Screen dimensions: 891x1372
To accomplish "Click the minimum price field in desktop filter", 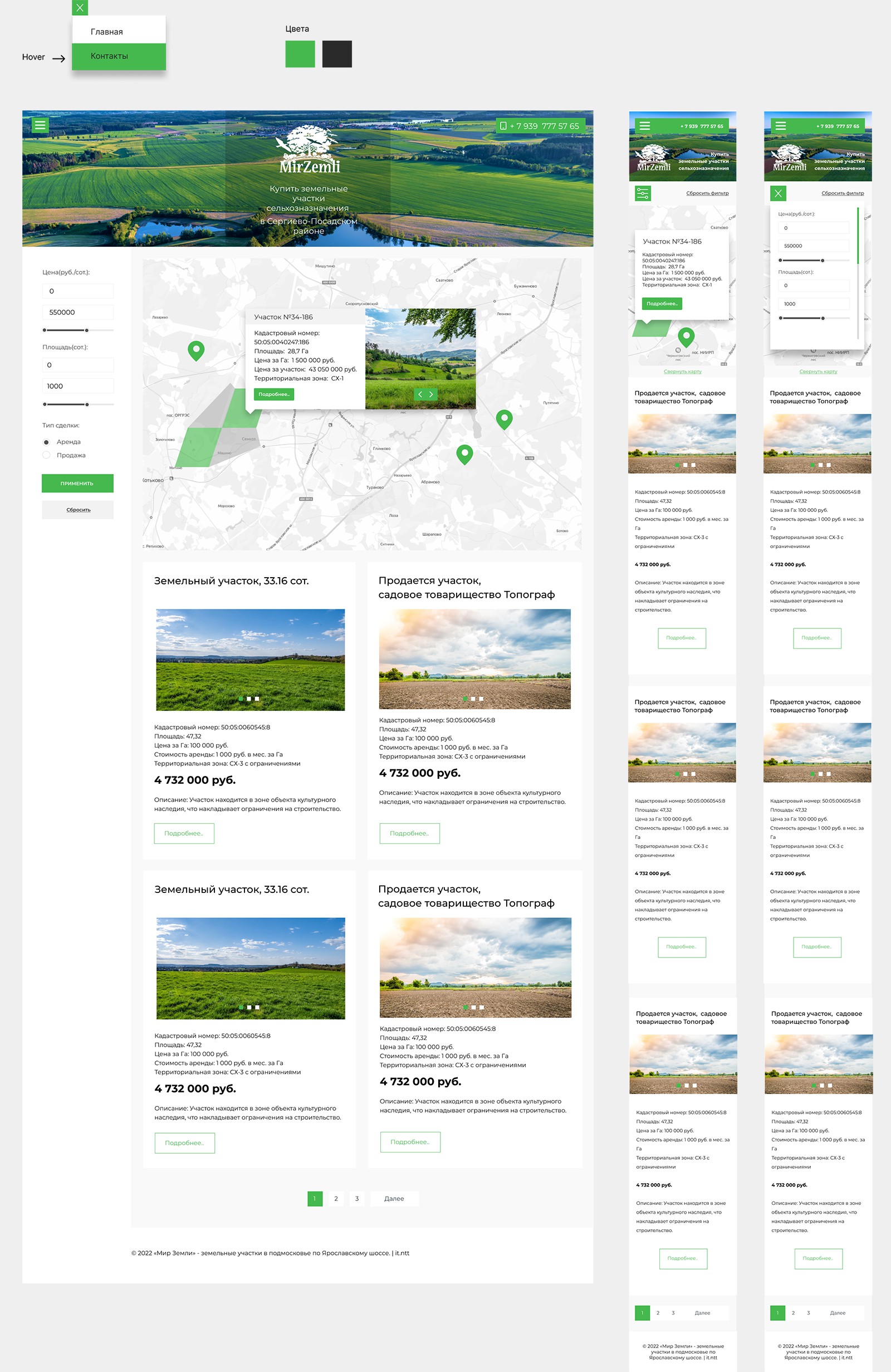I will pyautogui.click(x=78, y=291).
